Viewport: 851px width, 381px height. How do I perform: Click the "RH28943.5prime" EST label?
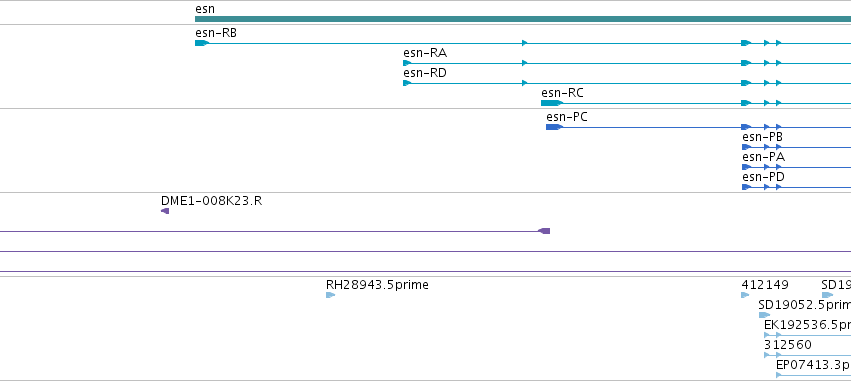pos(377,285)
